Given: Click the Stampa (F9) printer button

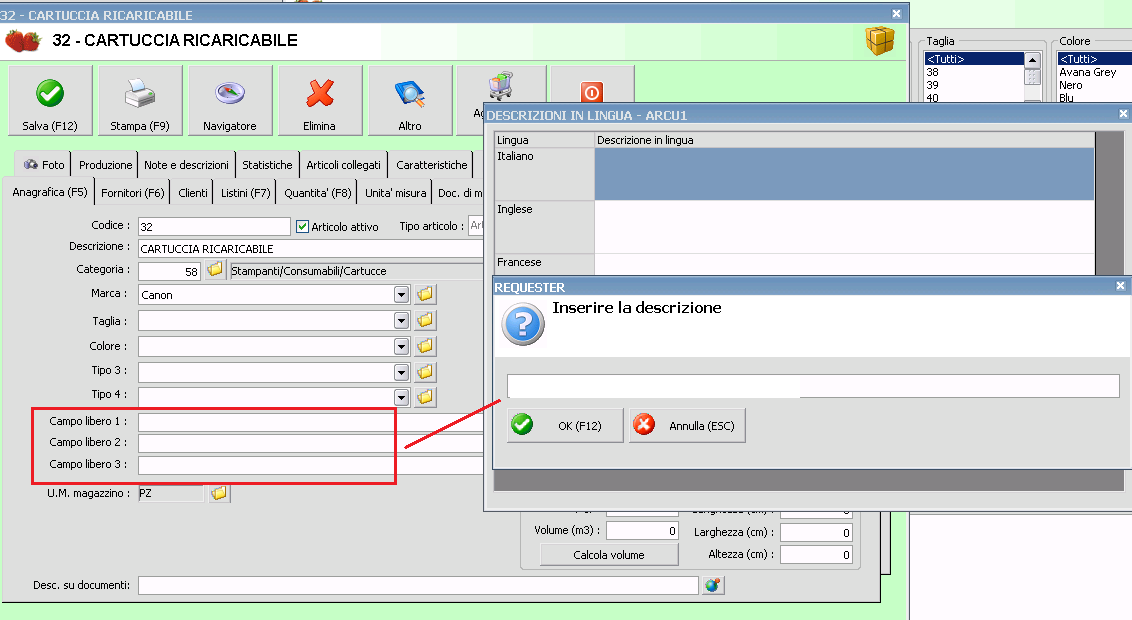Looking at the screenshot, I should [139, 100].
